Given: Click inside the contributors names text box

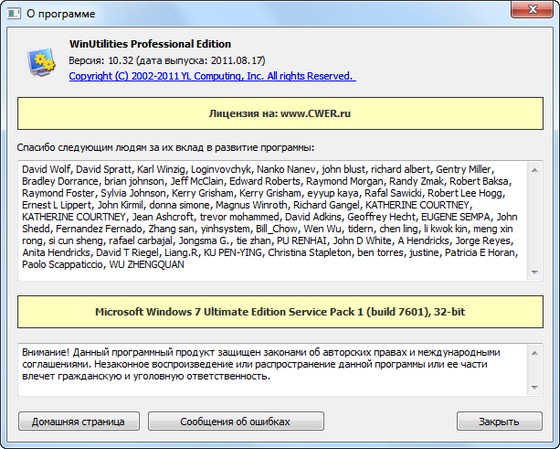Looking at the screenshot, I should coord(273,221).
